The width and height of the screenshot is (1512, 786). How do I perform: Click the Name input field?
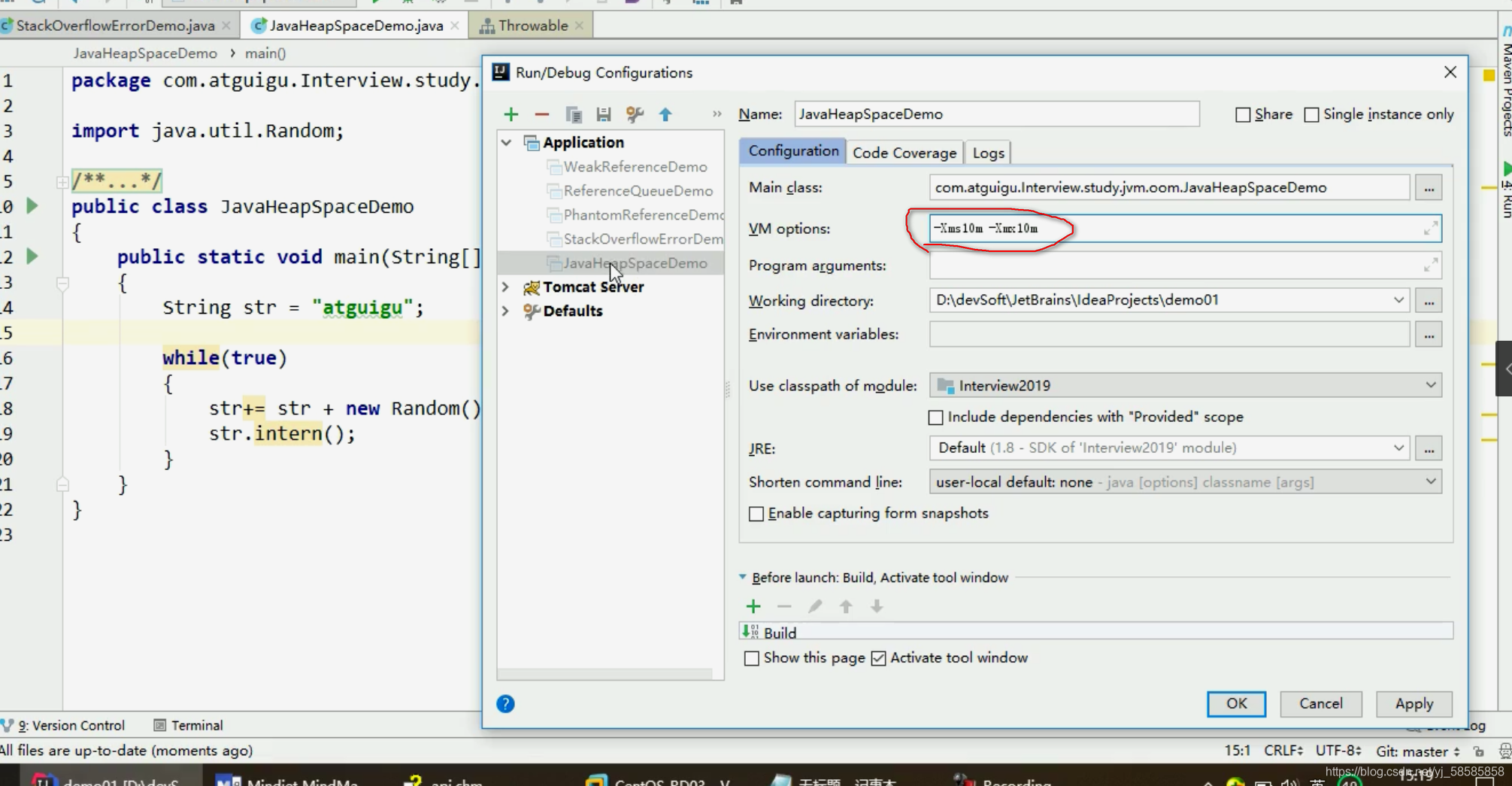point(996,114)
